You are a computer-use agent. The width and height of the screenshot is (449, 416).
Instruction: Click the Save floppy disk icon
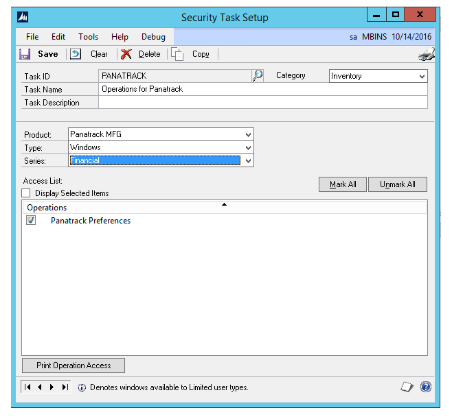point(24,54)
